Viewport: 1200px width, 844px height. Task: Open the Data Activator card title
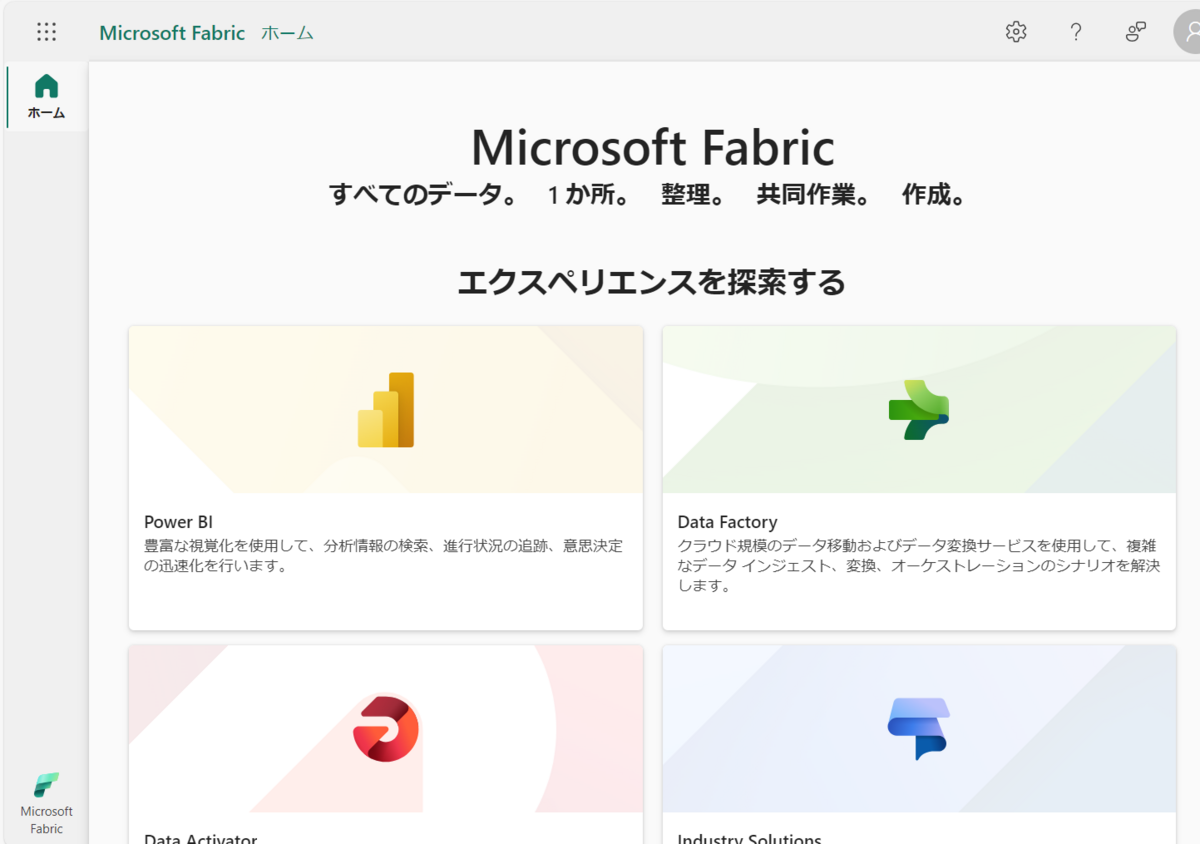[x=200, y=839]
